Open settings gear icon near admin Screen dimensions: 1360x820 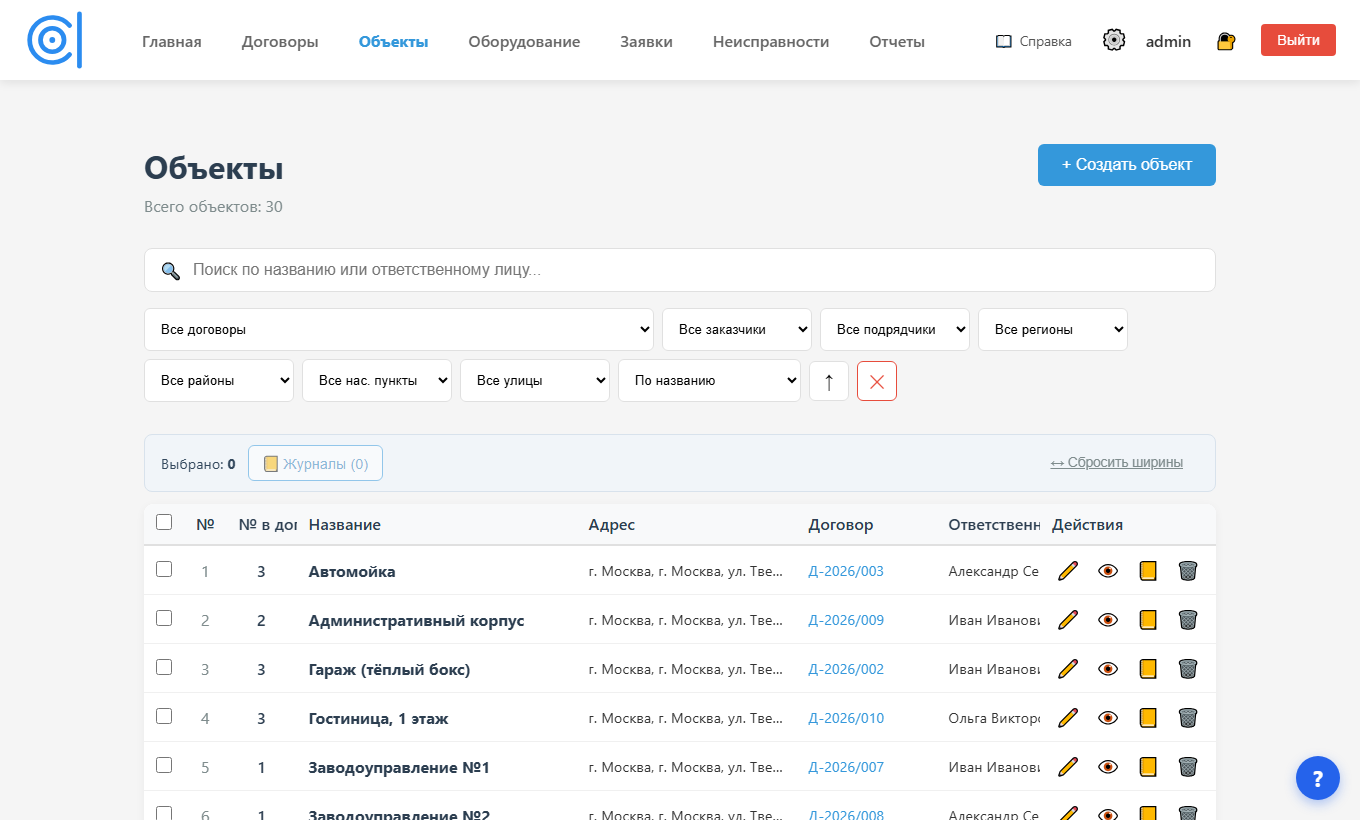[x=1114, y=40]
